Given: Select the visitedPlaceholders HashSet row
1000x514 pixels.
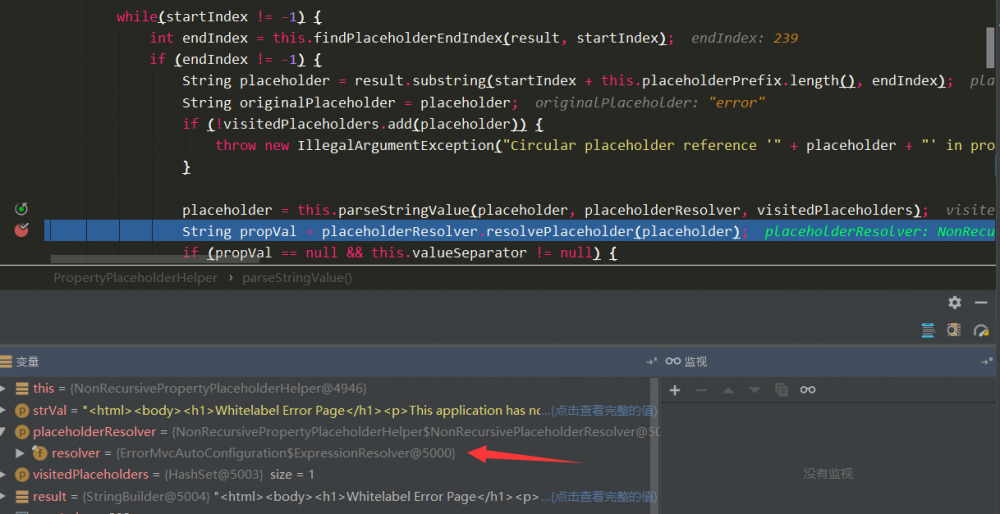Looking at the screenshot, I should point(329,474).
